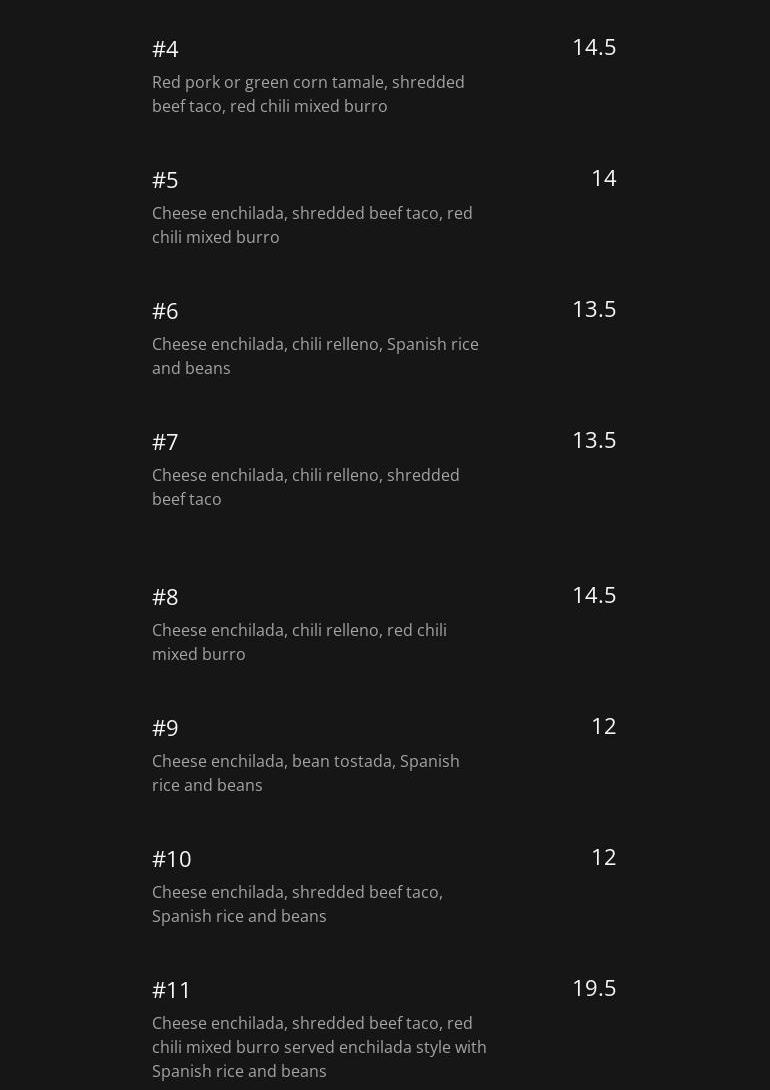Click the #8 combo title

pos(165,597)
